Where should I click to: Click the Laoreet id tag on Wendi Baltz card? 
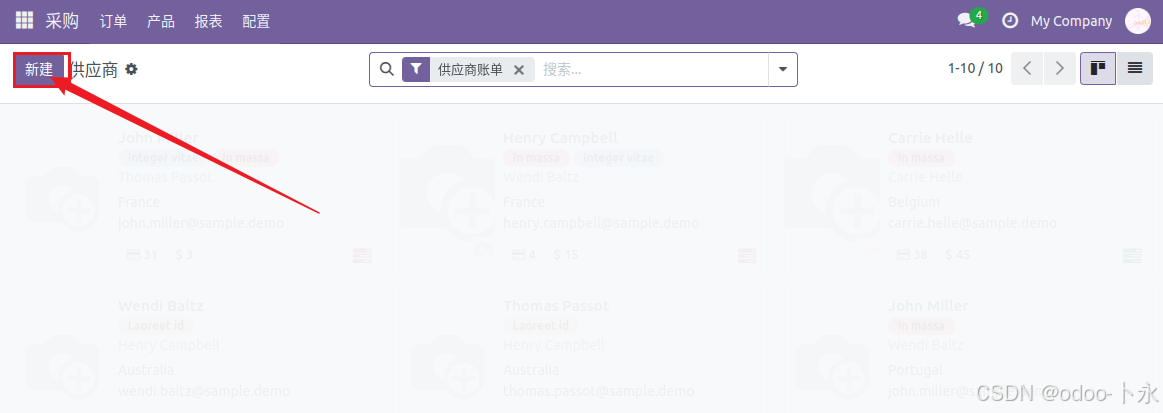coord(156,326)
